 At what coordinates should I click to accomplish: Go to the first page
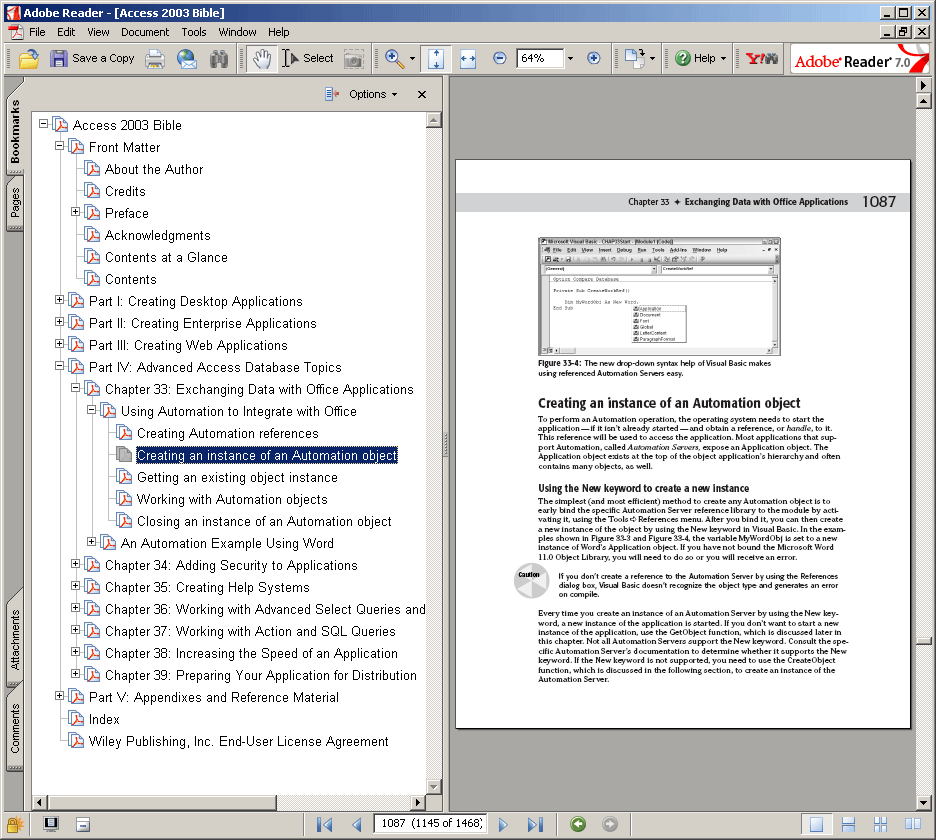324,824
